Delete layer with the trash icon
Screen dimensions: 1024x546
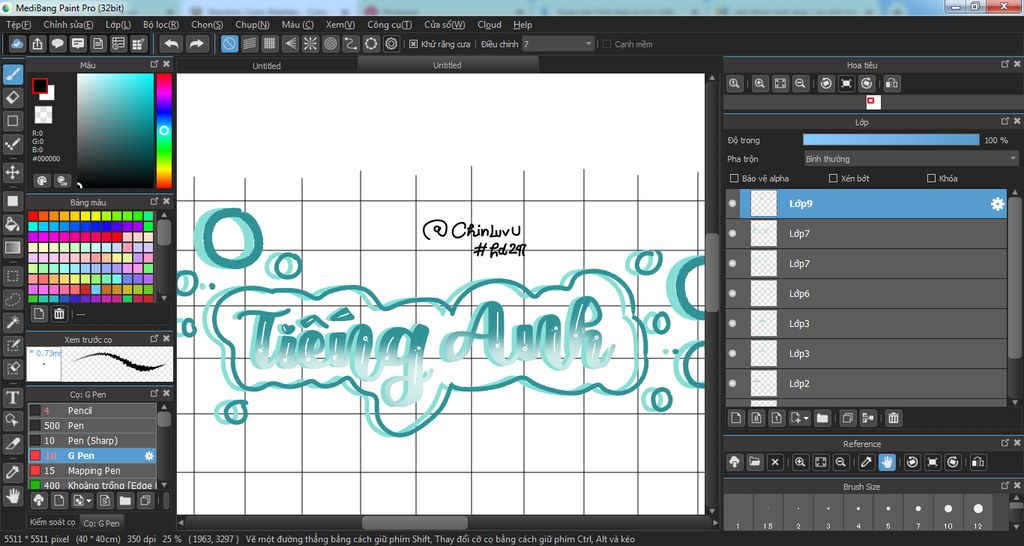893,418
